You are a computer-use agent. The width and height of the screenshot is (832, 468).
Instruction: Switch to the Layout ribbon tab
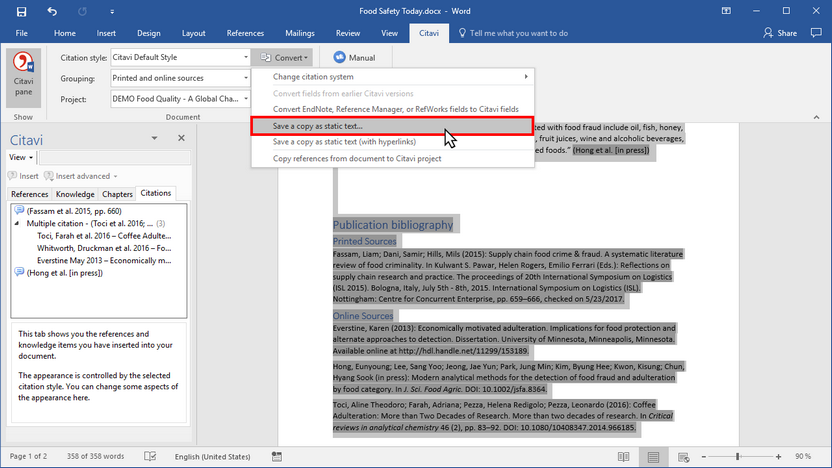click(194, 33)
